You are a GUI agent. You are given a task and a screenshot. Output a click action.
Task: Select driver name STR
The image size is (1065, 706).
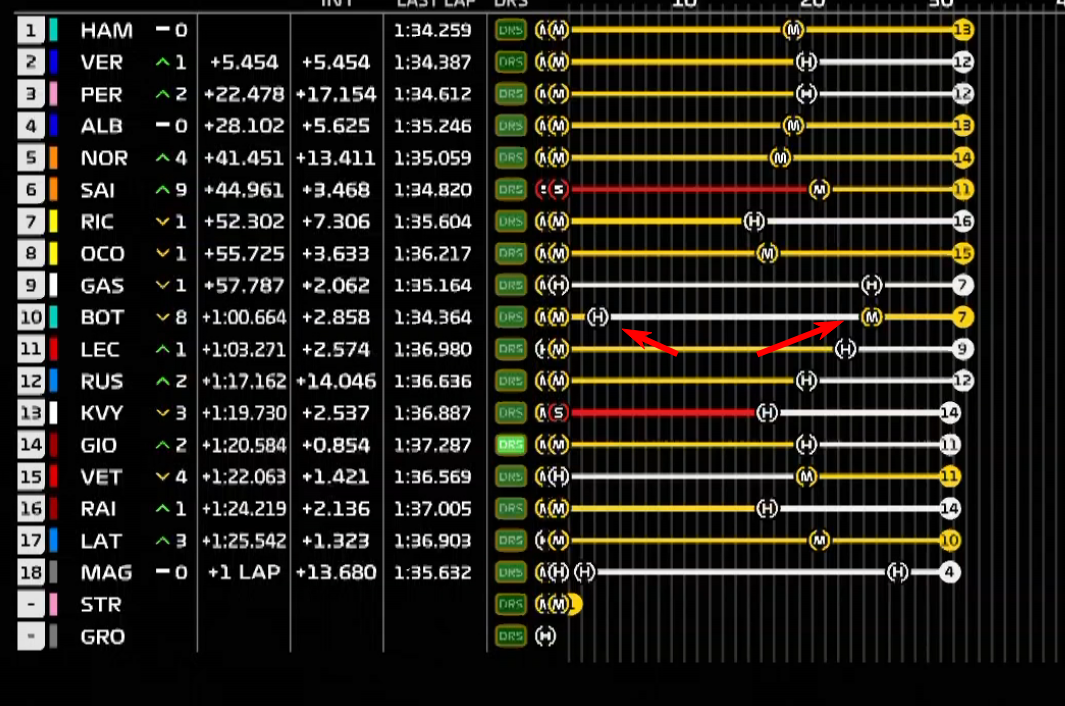[101, 604]
